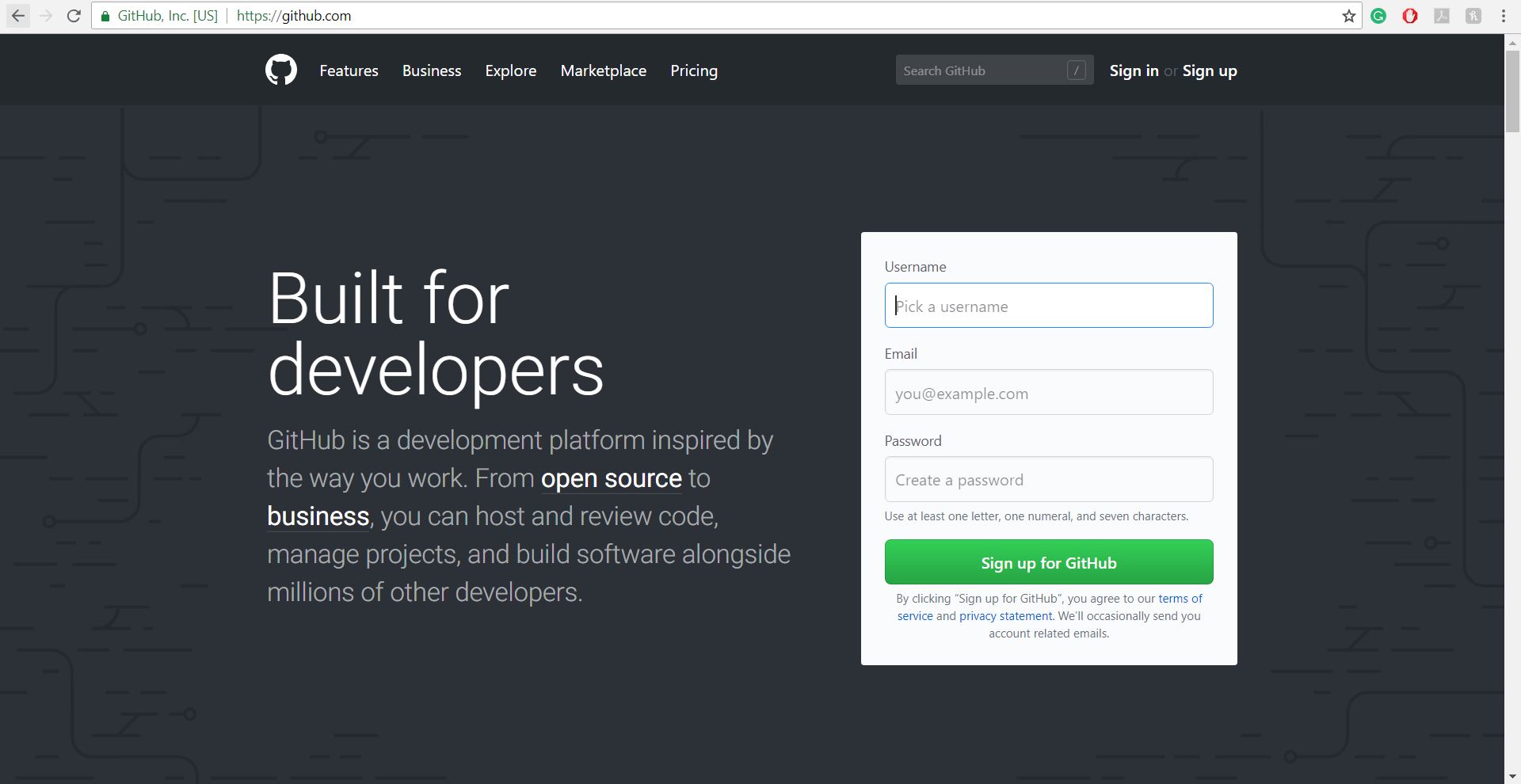Open the Features nav item
Image resolution: width=1521 pixels, height=784 pixels.
click(349, 70)
